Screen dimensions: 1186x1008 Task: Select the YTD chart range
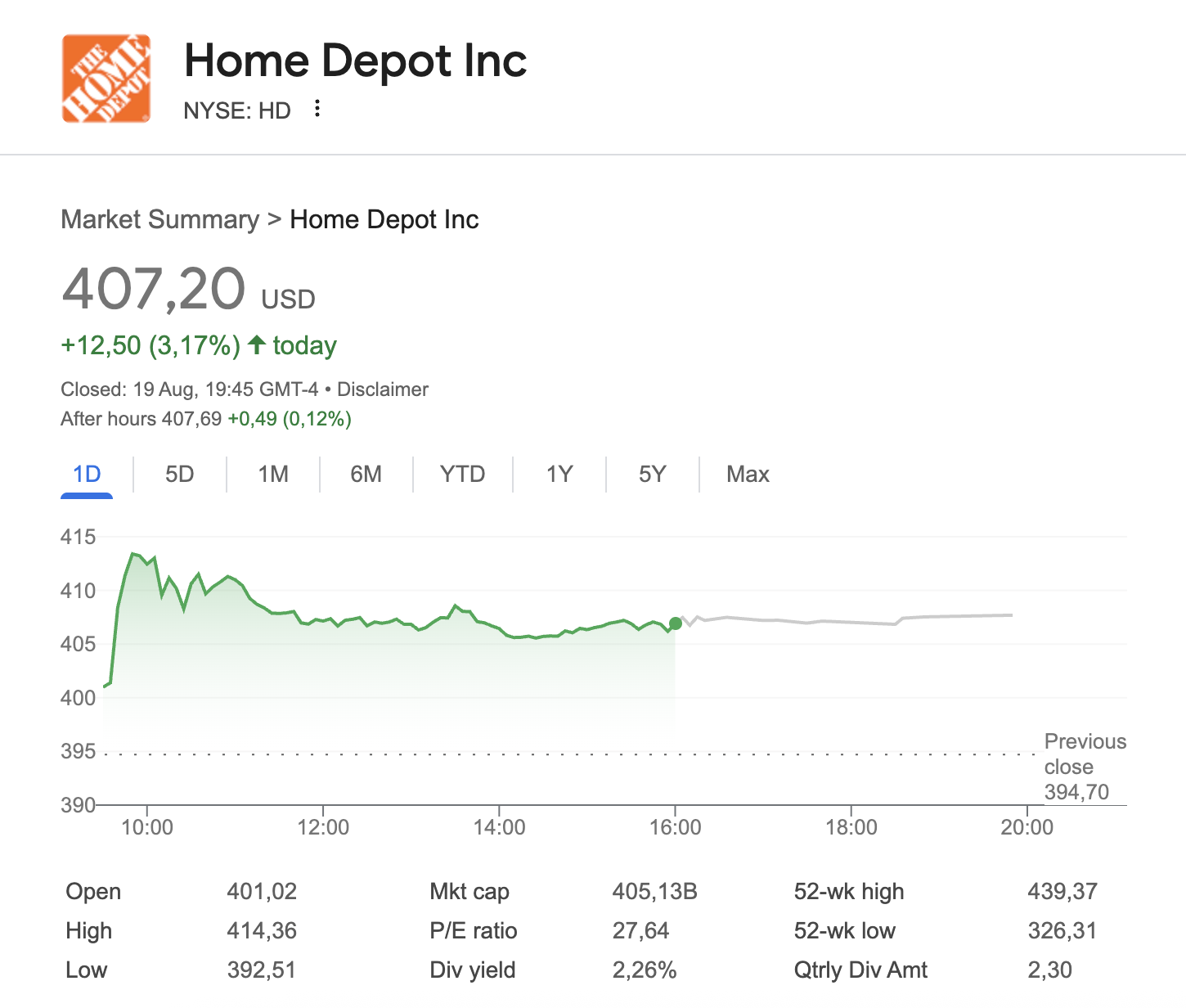click(462, 475)
